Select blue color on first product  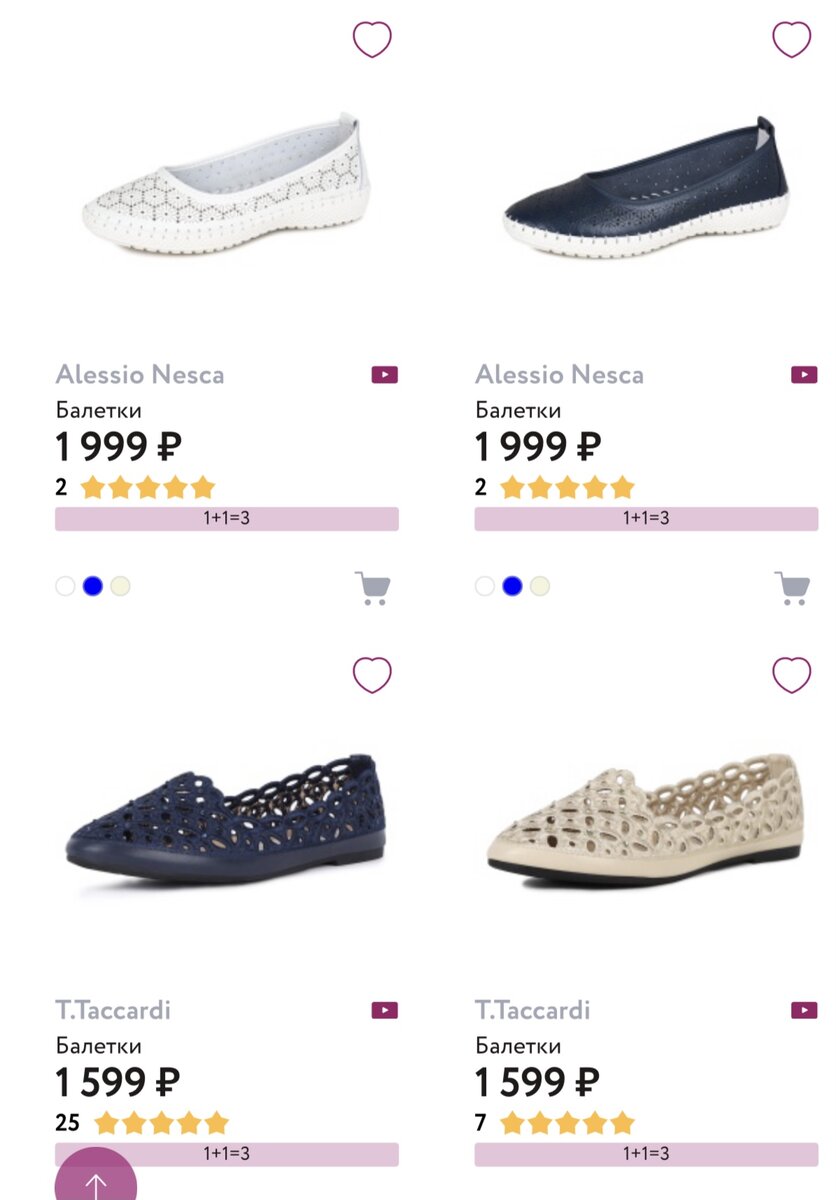pos(93,586)
